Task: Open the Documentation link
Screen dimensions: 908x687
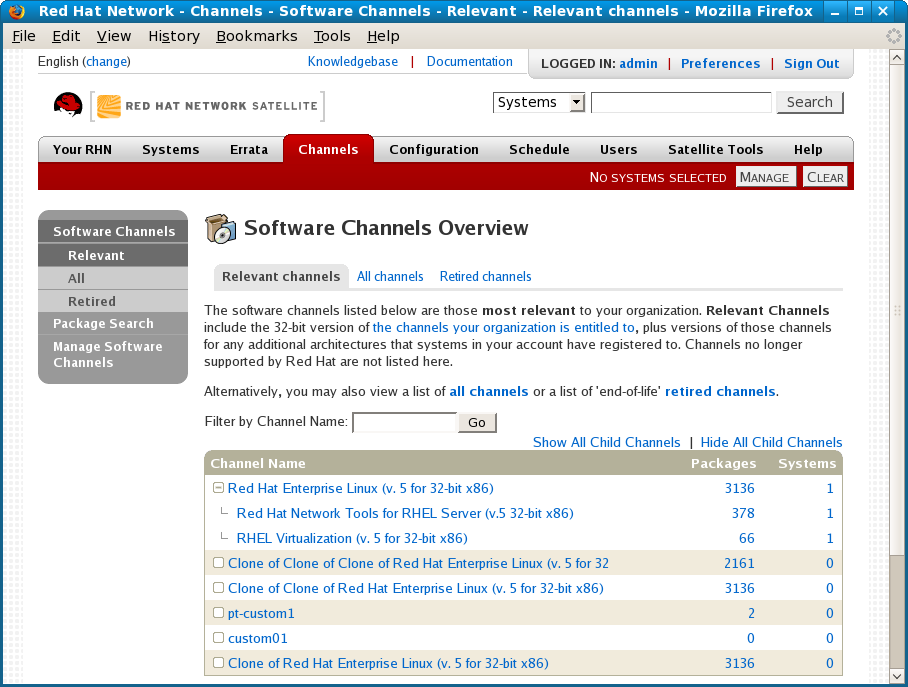Action: pyautogui.click(x=470, y=61)
